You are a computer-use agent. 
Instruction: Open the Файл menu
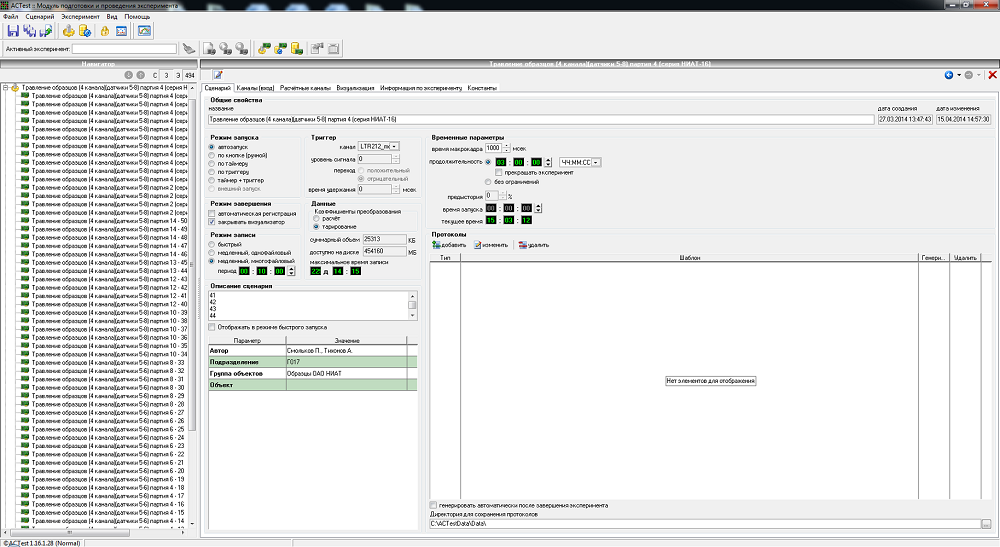point(11,17)
